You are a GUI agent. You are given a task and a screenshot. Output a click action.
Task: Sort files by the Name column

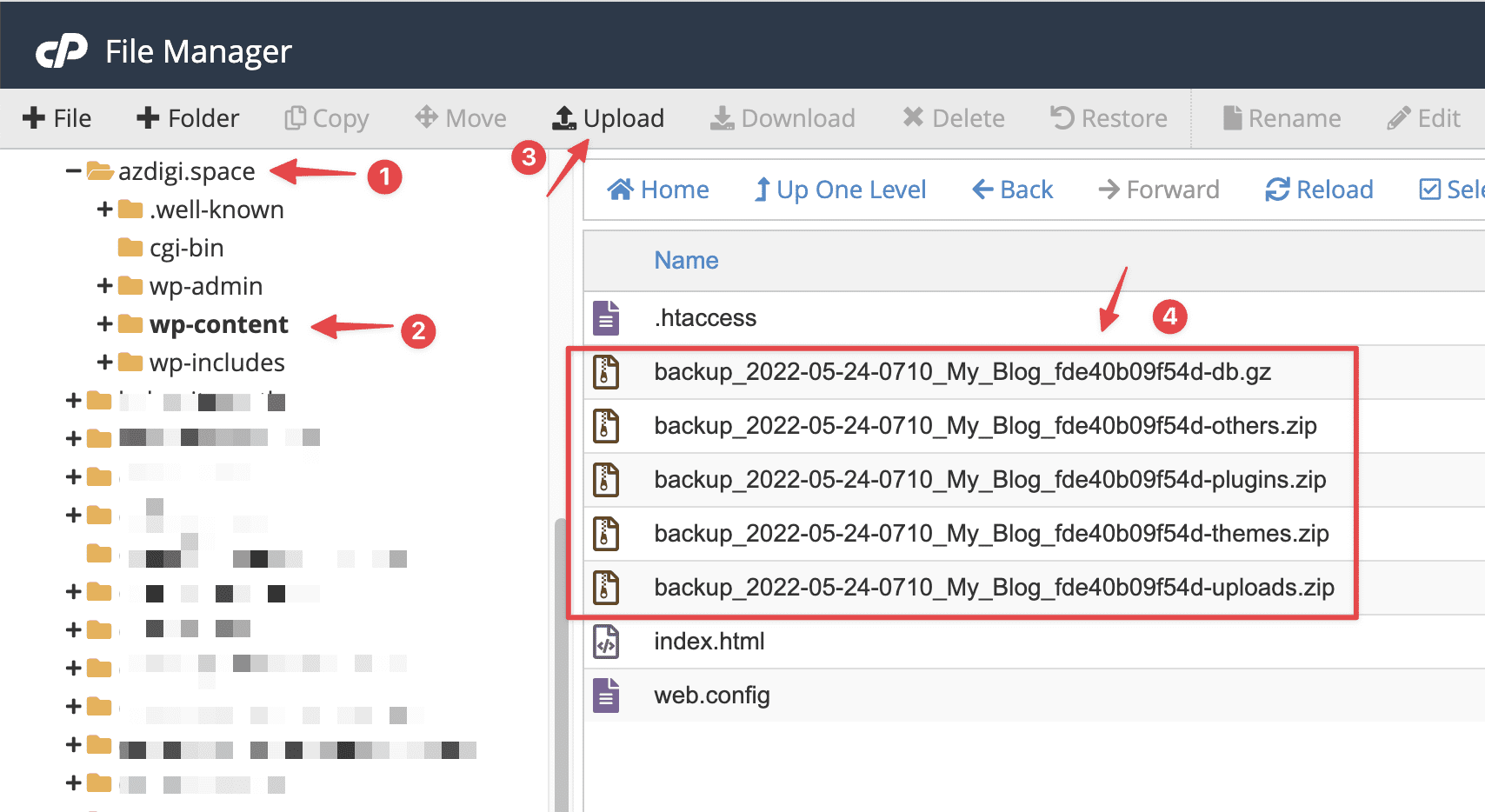tap(686, 260)
